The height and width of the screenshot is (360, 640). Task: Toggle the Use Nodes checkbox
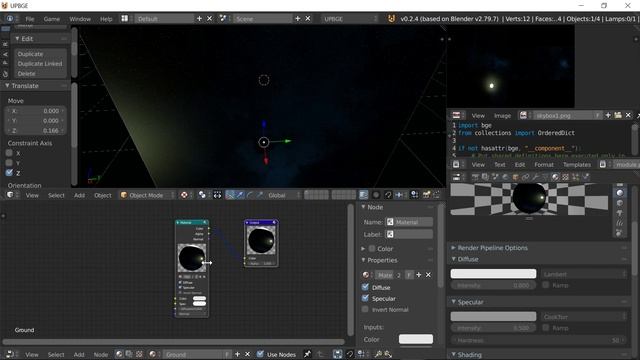(260, 354)
